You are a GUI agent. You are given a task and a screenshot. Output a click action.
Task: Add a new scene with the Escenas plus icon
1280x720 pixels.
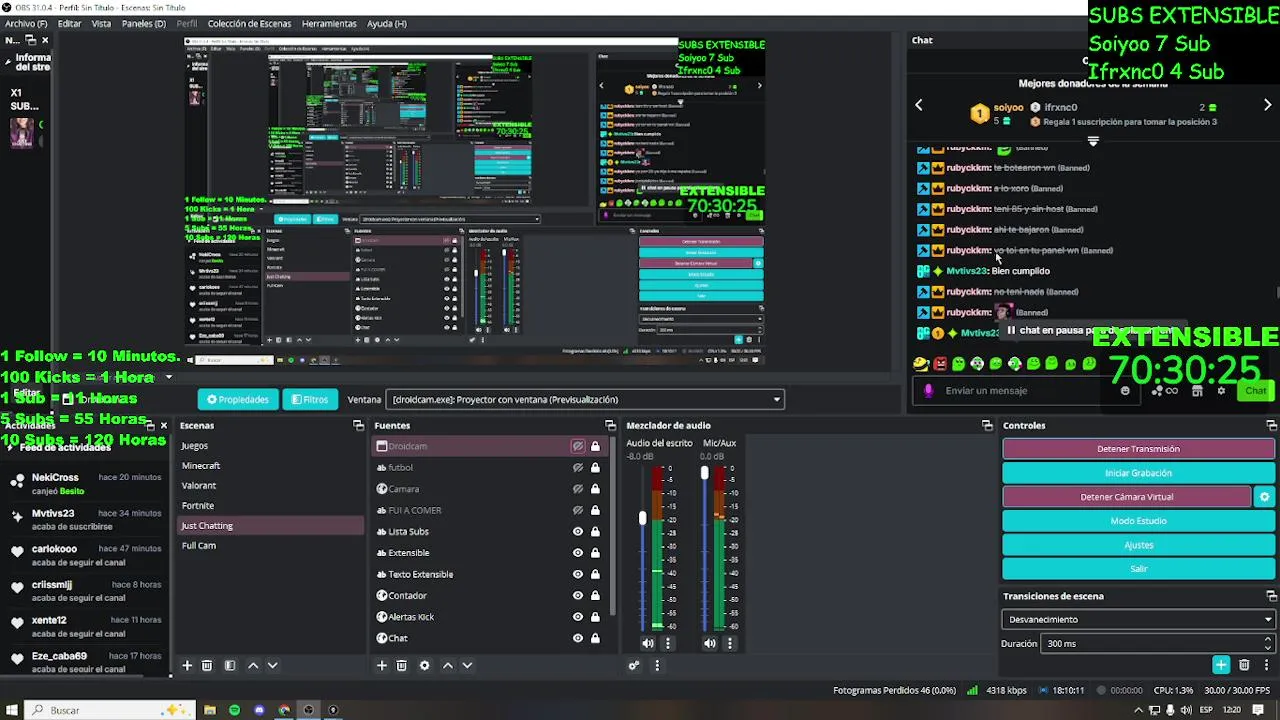[x=187, y=665]
